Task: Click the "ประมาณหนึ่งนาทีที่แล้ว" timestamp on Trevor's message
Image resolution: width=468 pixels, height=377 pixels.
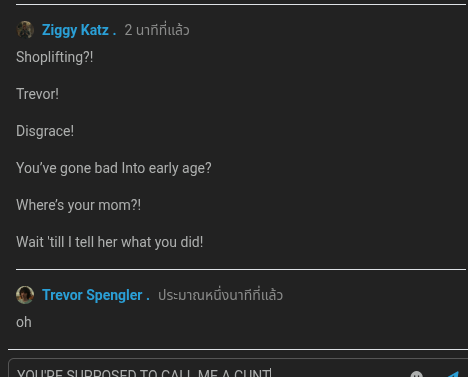Action: click(220, 295)
